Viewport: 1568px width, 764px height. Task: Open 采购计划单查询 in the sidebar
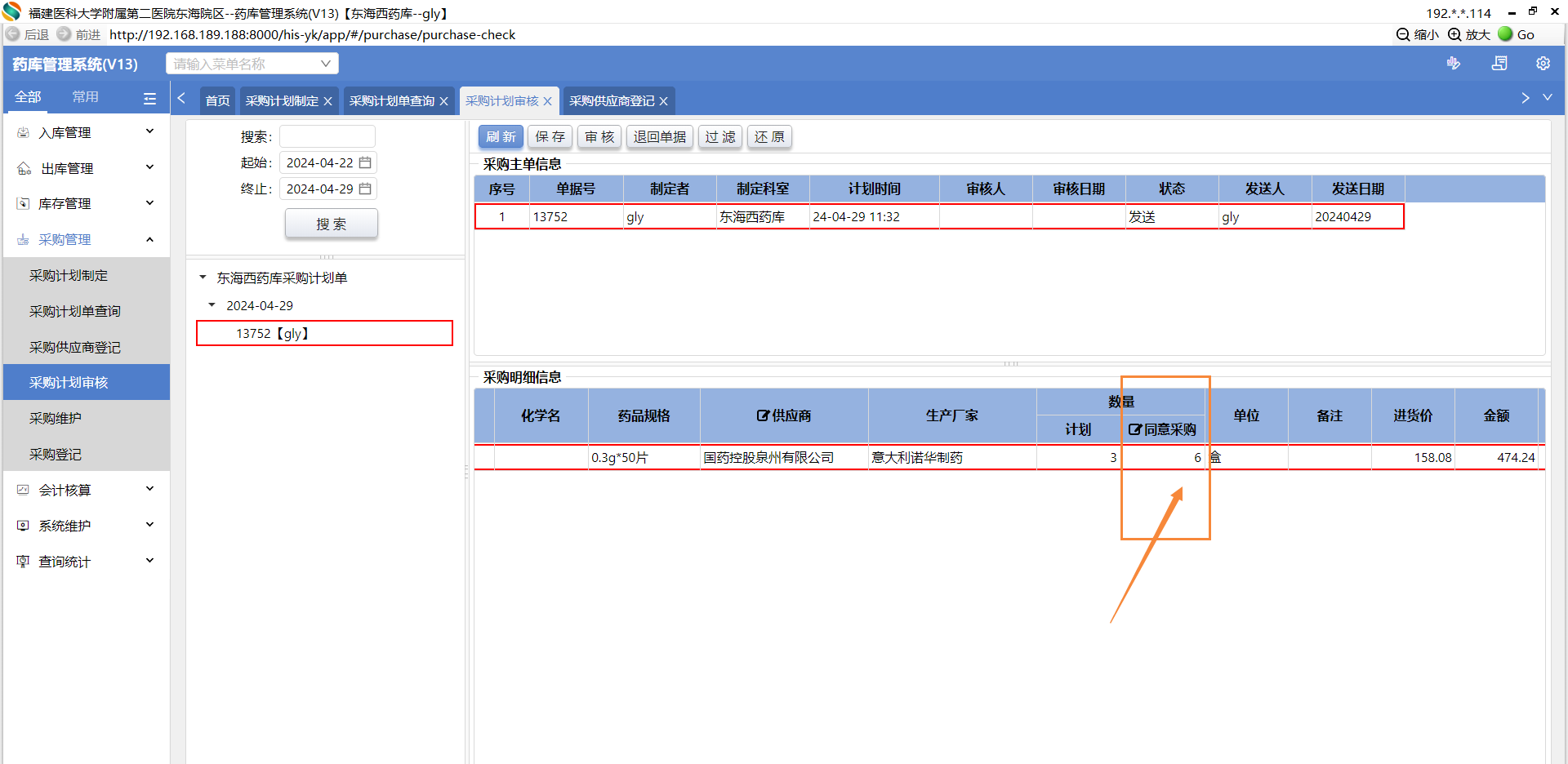[87, 311]
